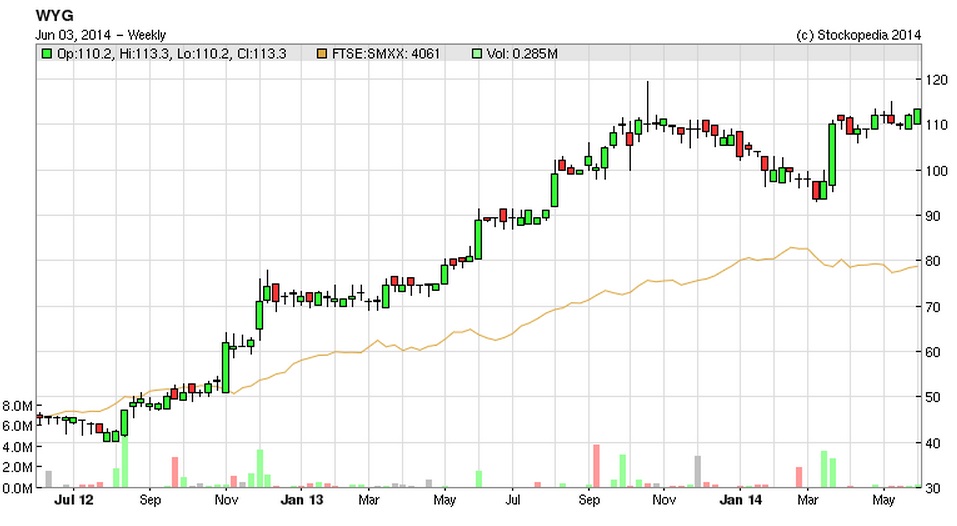Viewport: 957px width, 526px height.
Task: Click the 90 price axis label
Action: [933, 216]
